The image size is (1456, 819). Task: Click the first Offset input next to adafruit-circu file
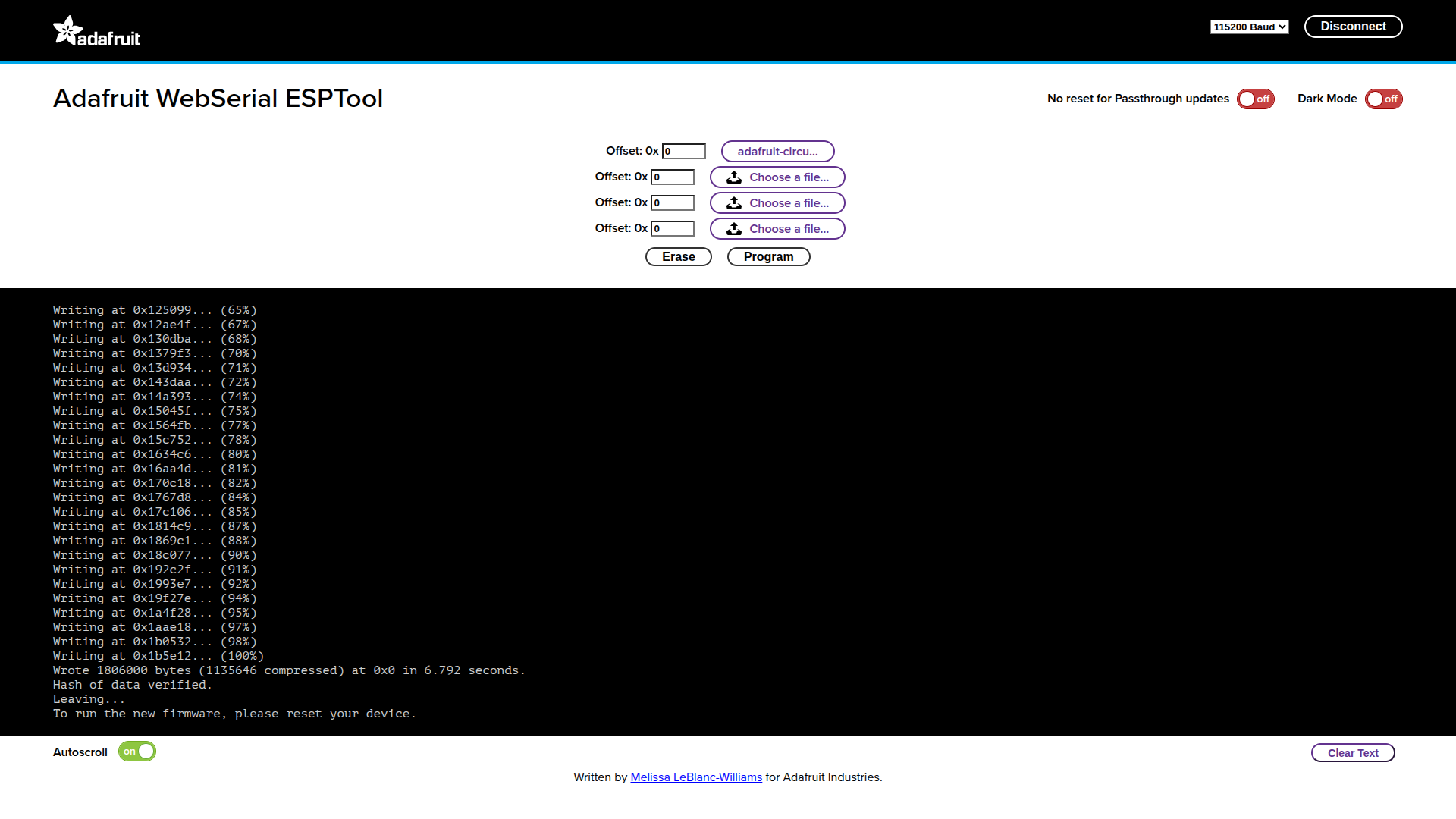683,152
